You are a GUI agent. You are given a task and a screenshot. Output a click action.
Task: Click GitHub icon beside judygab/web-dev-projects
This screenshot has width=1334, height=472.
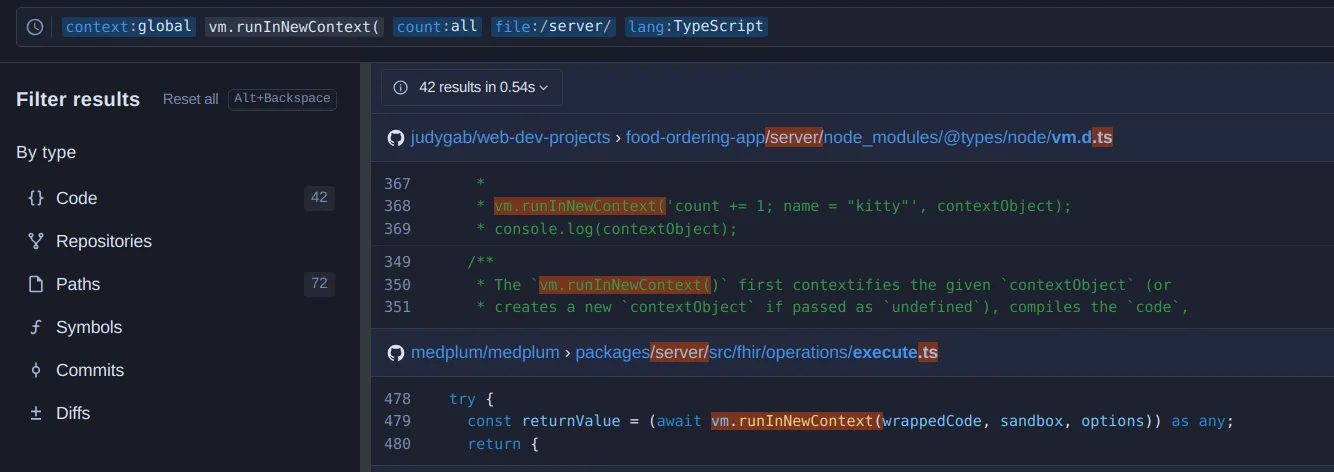[x=396, y=138]
